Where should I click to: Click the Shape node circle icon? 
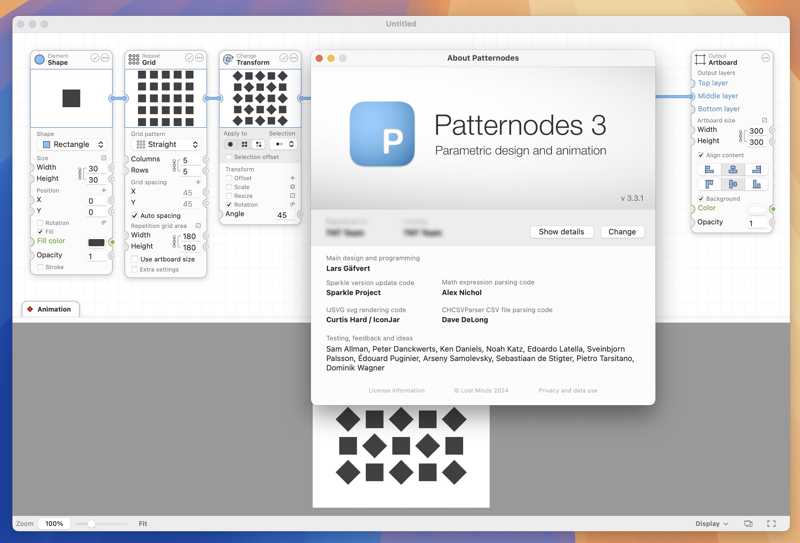39,59
